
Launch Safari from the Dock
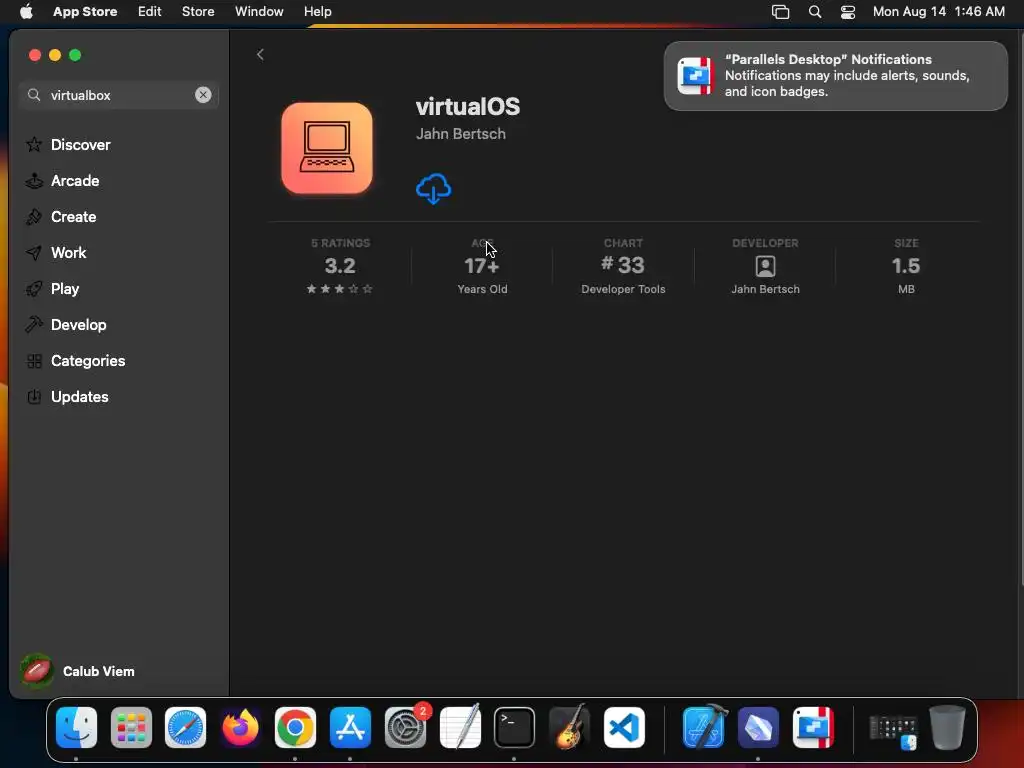point(185,727)
